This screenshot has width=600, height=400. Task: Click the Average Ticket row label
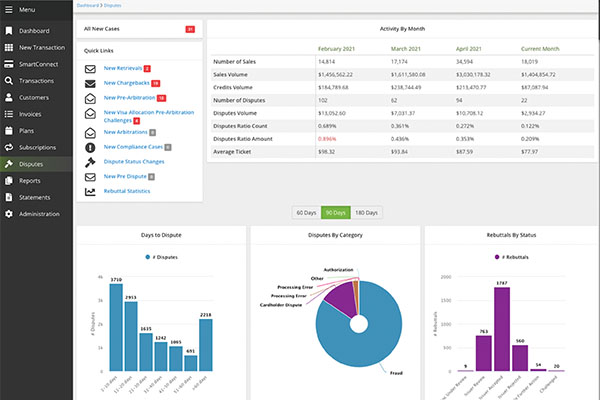click(232, 152)
